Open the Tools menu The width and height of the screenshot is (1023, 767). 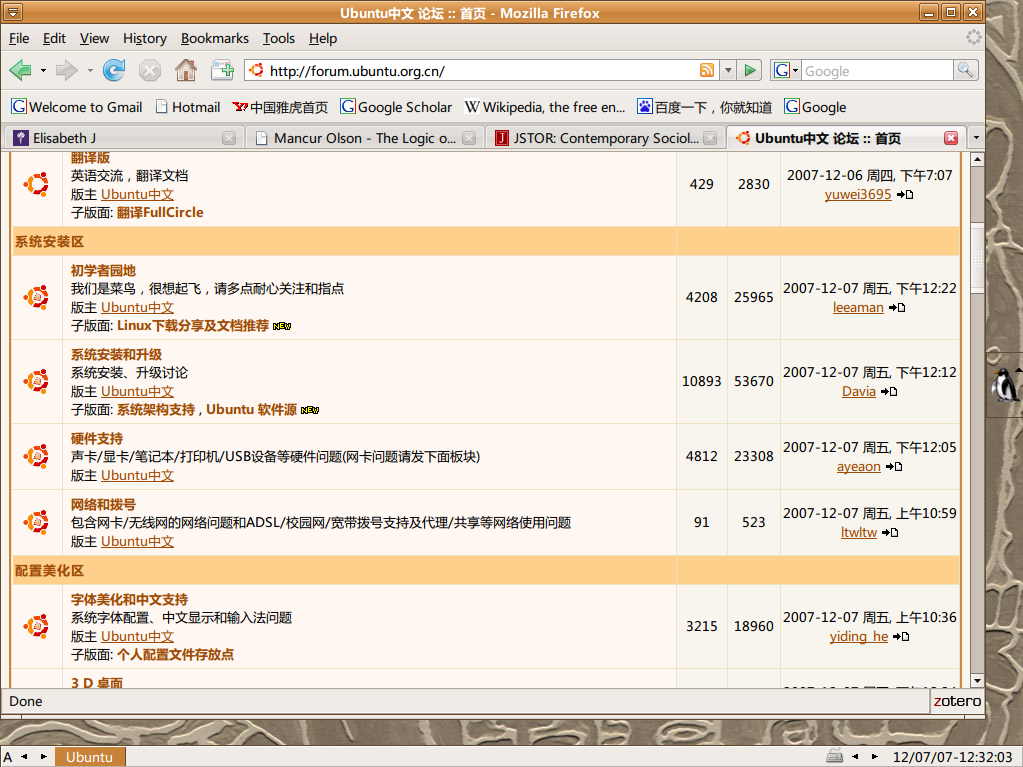279,38
